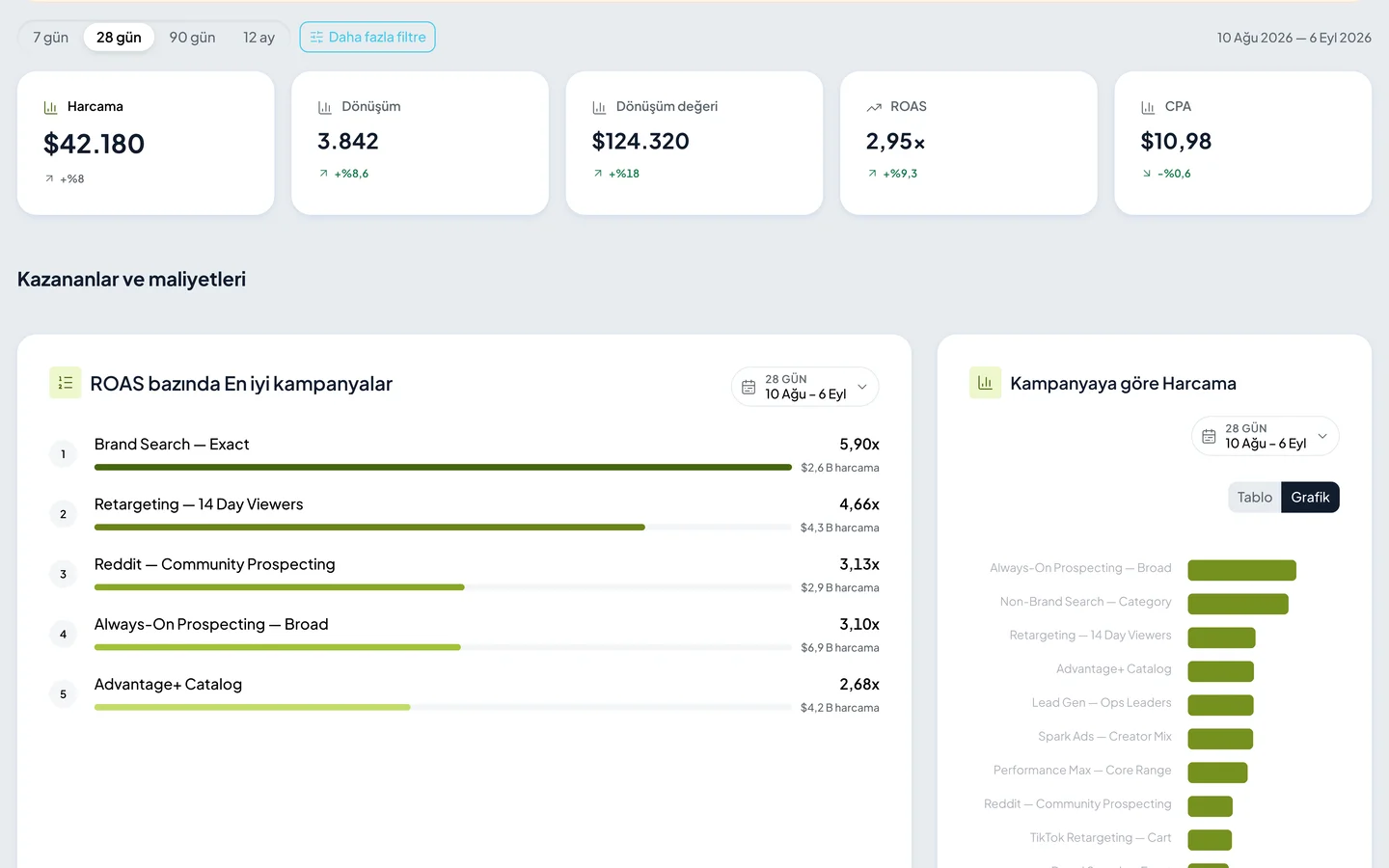This screenshot has width=1389, height=868.
Task: Click the Advantage+ Catalog ROAS progress bar
Action: point(443,708)
